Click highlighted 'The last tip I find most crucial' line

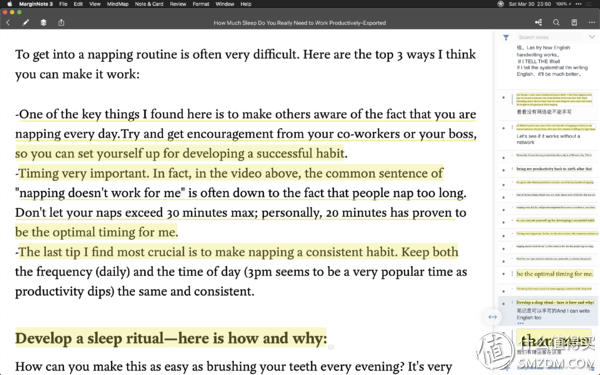point(238,252)
